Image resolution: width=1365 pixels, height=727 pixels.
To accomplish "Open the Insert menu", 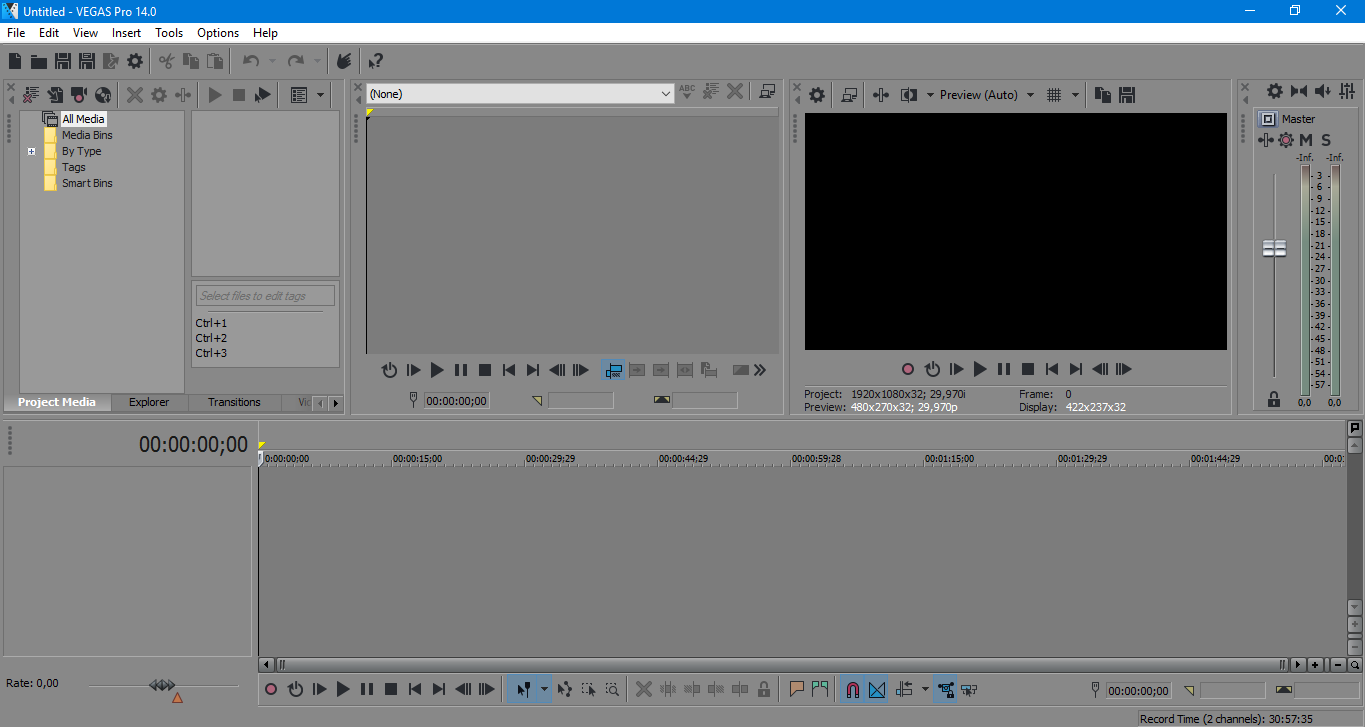I will point(126,33).
